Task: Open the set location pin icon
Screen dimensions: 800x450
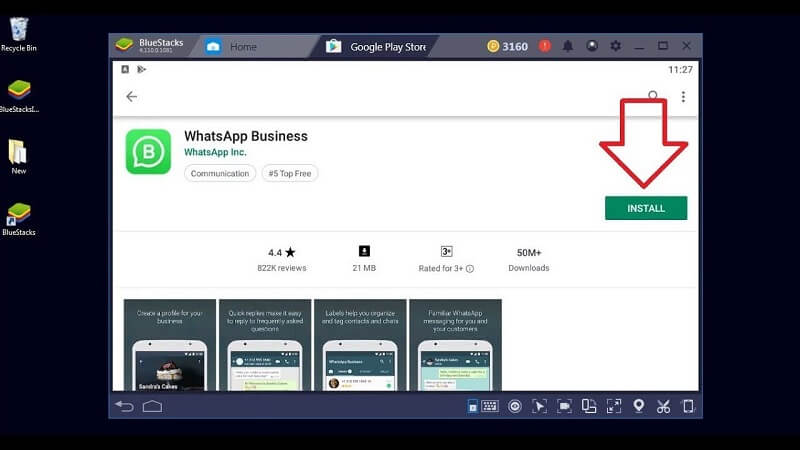Action: (638, 406)
